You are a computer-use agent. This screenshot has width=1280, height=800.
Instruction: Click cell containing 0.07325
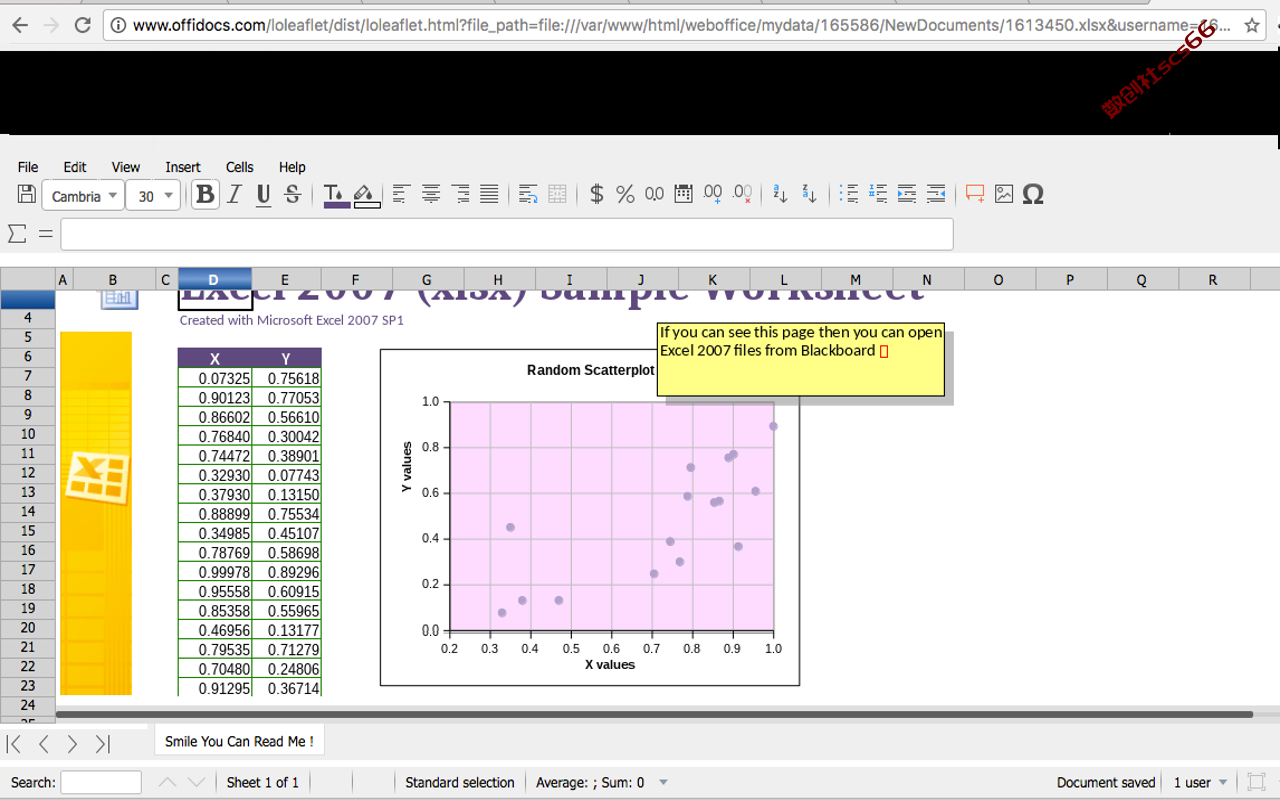(x=215, y=378)
